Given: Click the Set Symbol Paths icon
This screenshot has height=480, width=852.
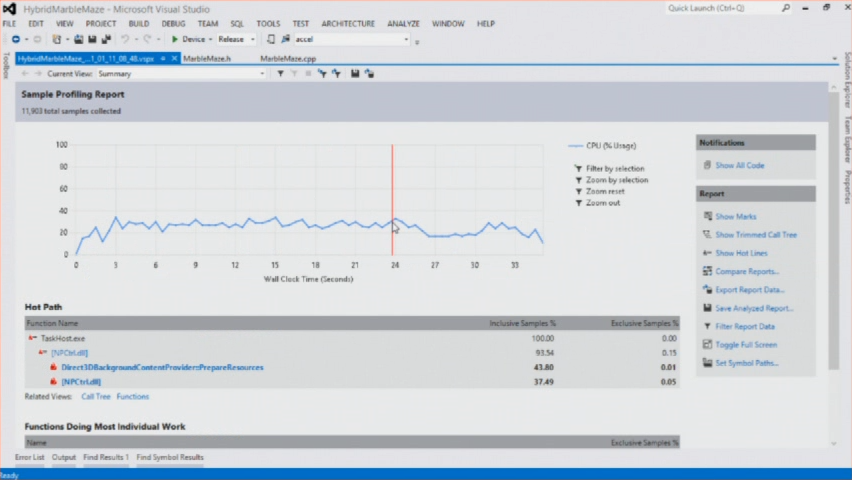Looking at the screenshot, I should (707, 363).
